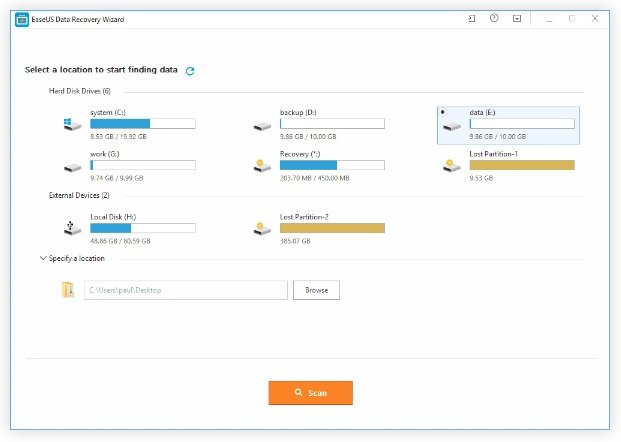Select the 'work (G:)' label
This screenshot has height=442, width=621.
[105, 154]
